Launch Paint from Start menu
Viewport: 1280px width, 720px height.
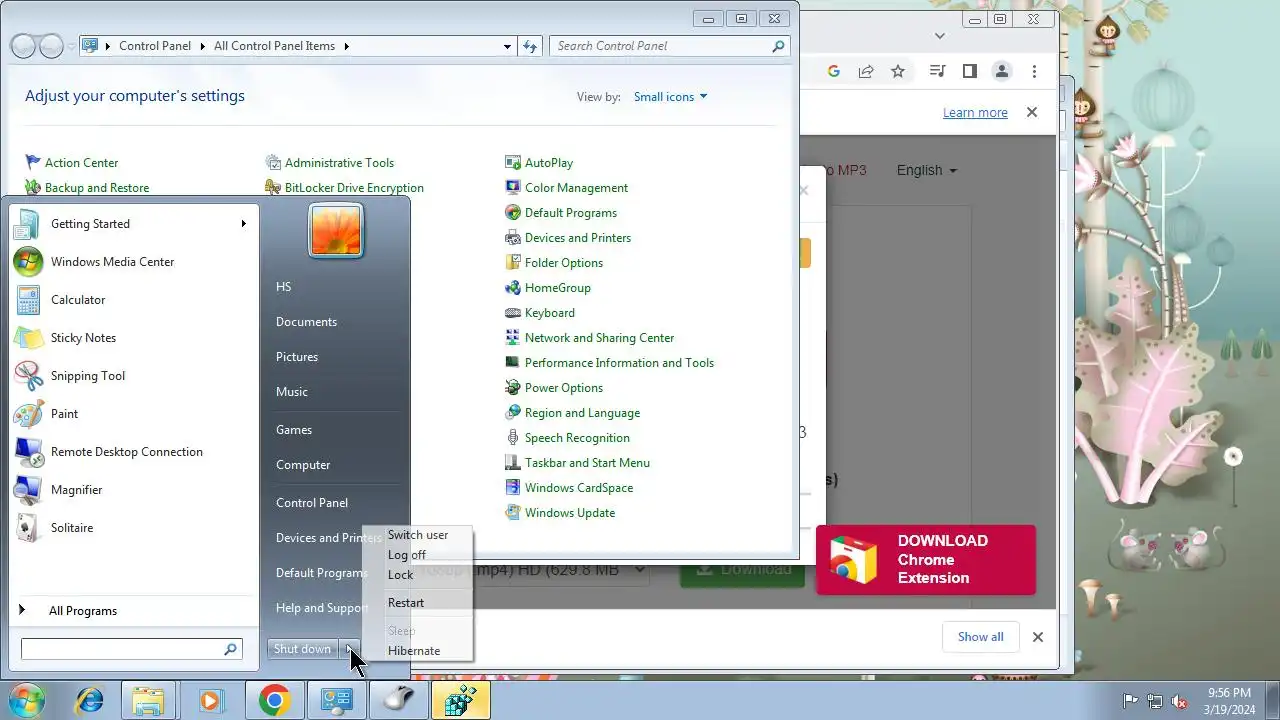tap(133, 414)
